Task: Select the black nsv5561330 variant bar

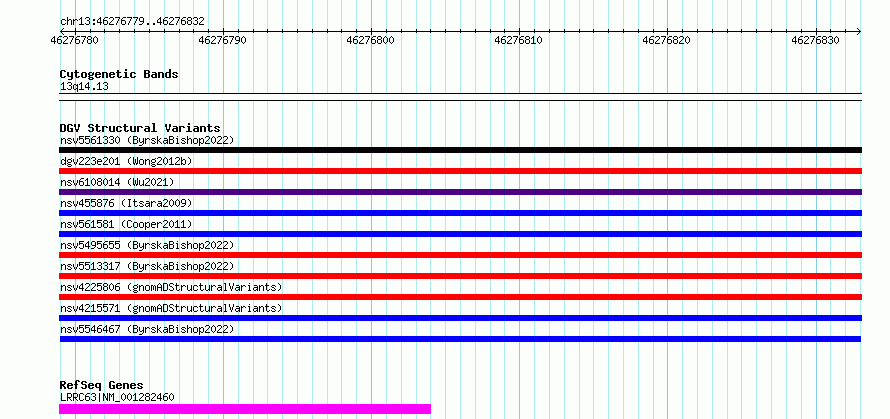Action: coord(460,150)
